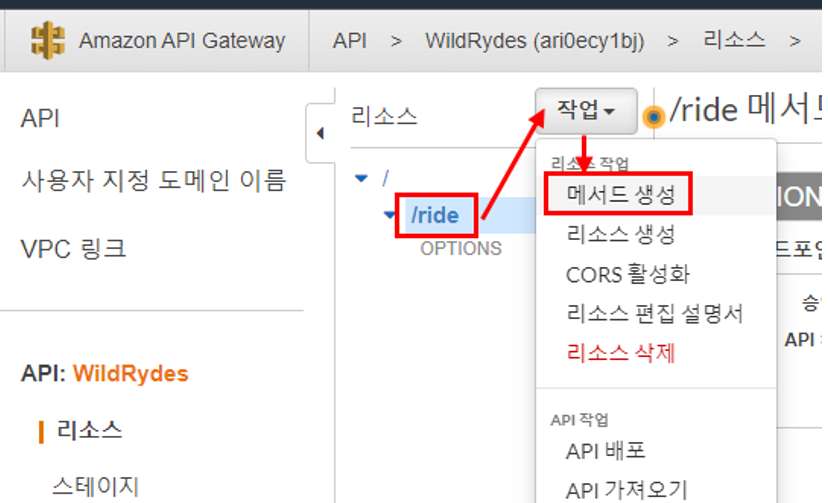The height and width of the screenshot is (503, 828).
Task: Open VPC 링크 sidebar item
Action: (73, 249)
